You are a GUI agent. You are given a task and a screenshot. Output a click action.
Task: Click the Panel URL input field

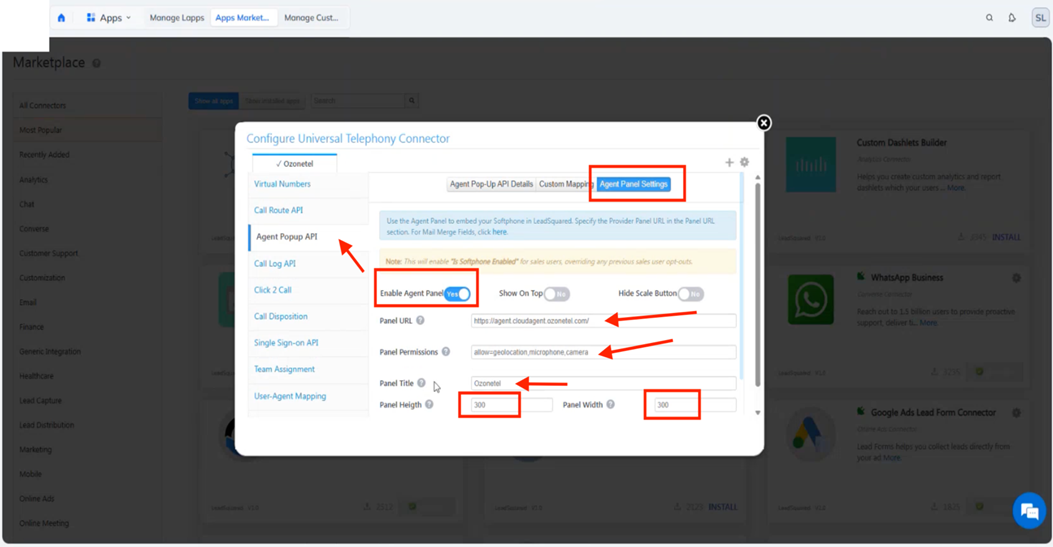tap(603, 321)
